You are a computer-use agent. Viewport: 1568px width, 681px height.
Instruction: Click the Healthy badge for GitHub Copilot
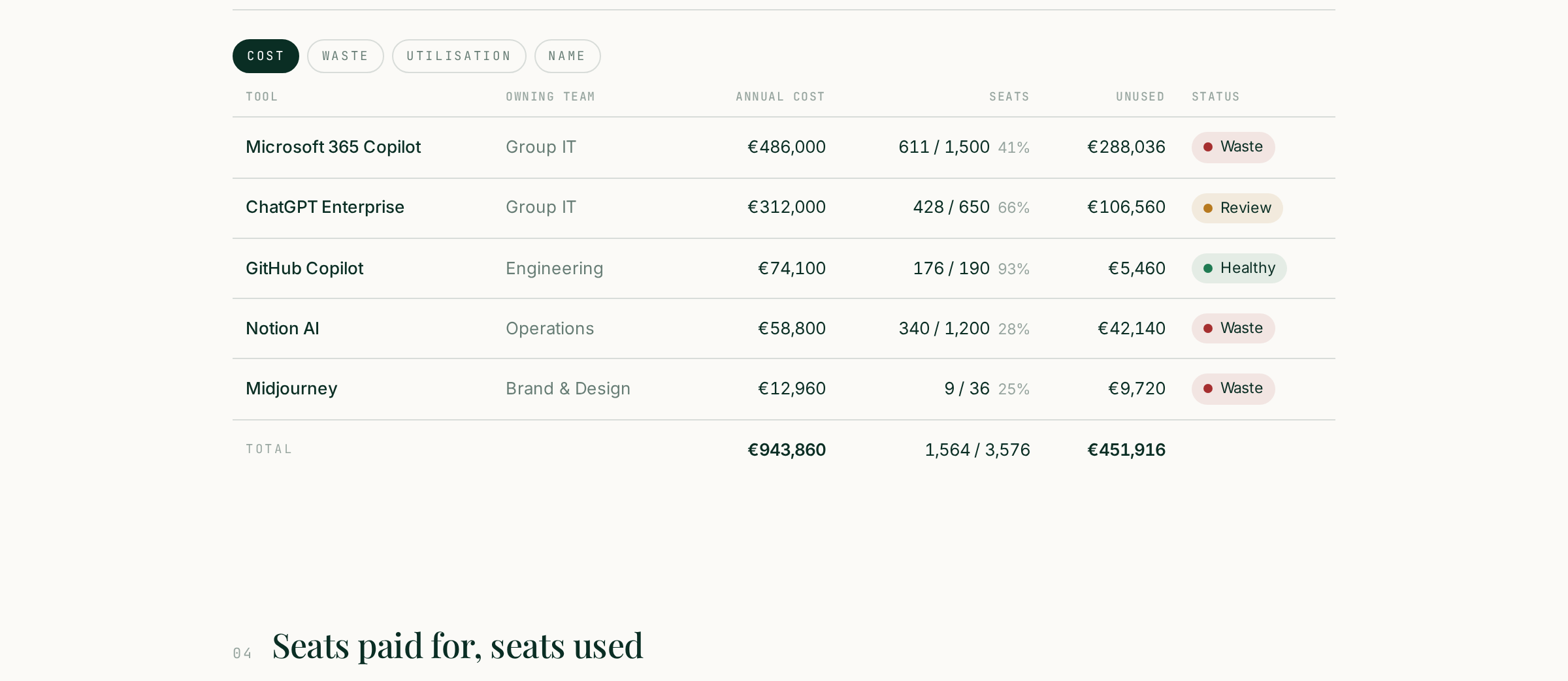point(1239,268)
